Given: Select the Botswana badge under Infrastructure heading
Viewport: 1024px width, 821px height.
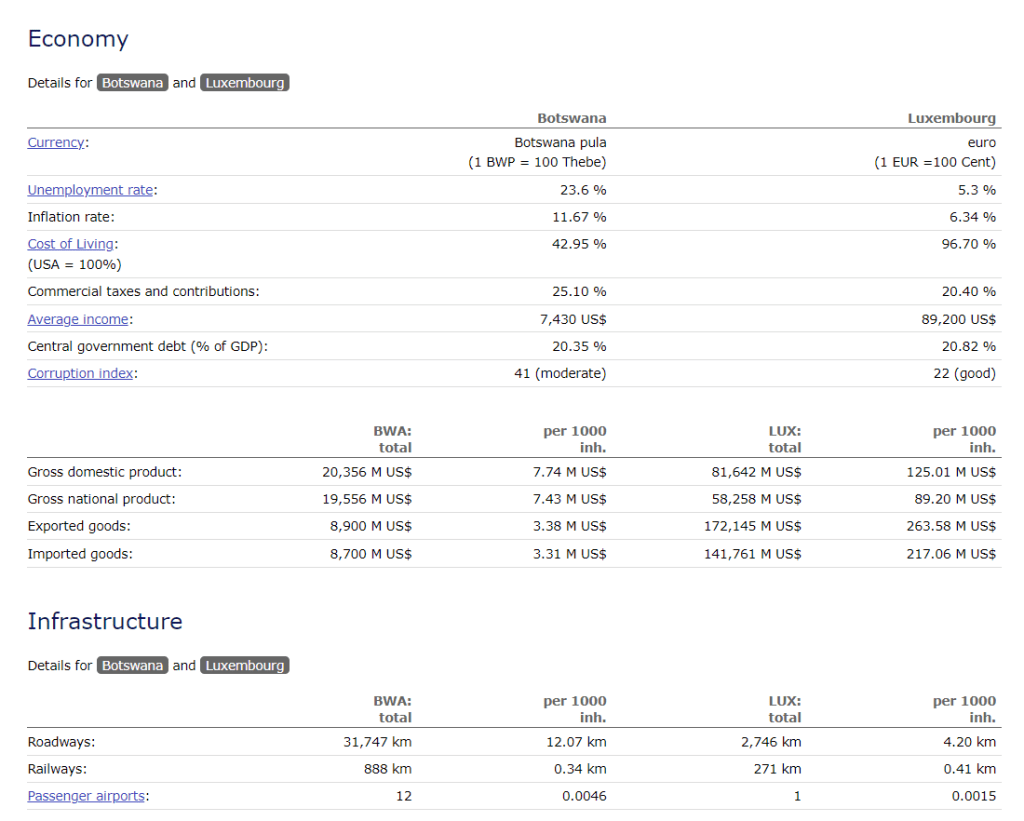Looking at the screenshot, I should tap(132, 666).
